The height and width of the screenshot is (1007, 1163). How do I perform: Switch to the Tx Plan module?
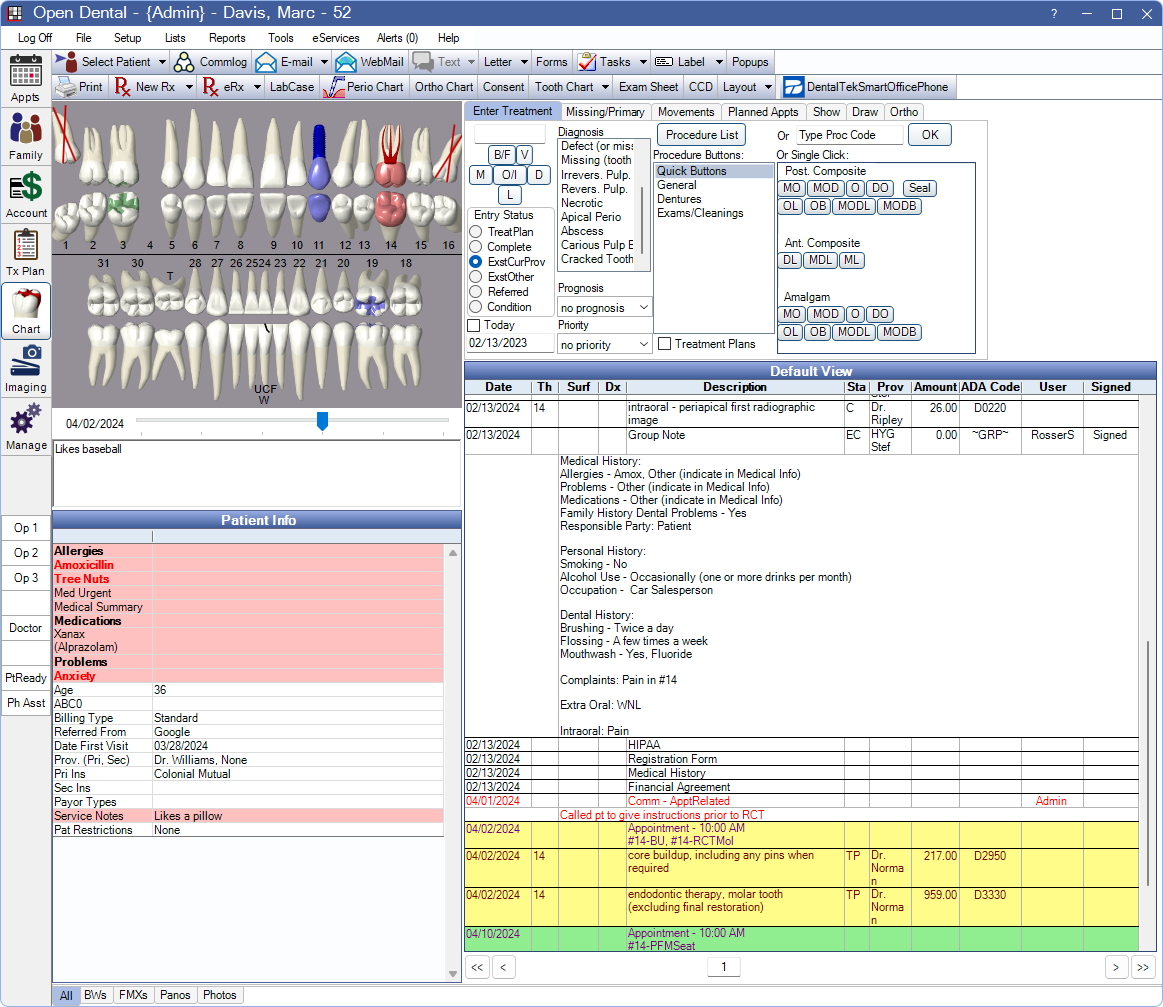coord(26,252)
